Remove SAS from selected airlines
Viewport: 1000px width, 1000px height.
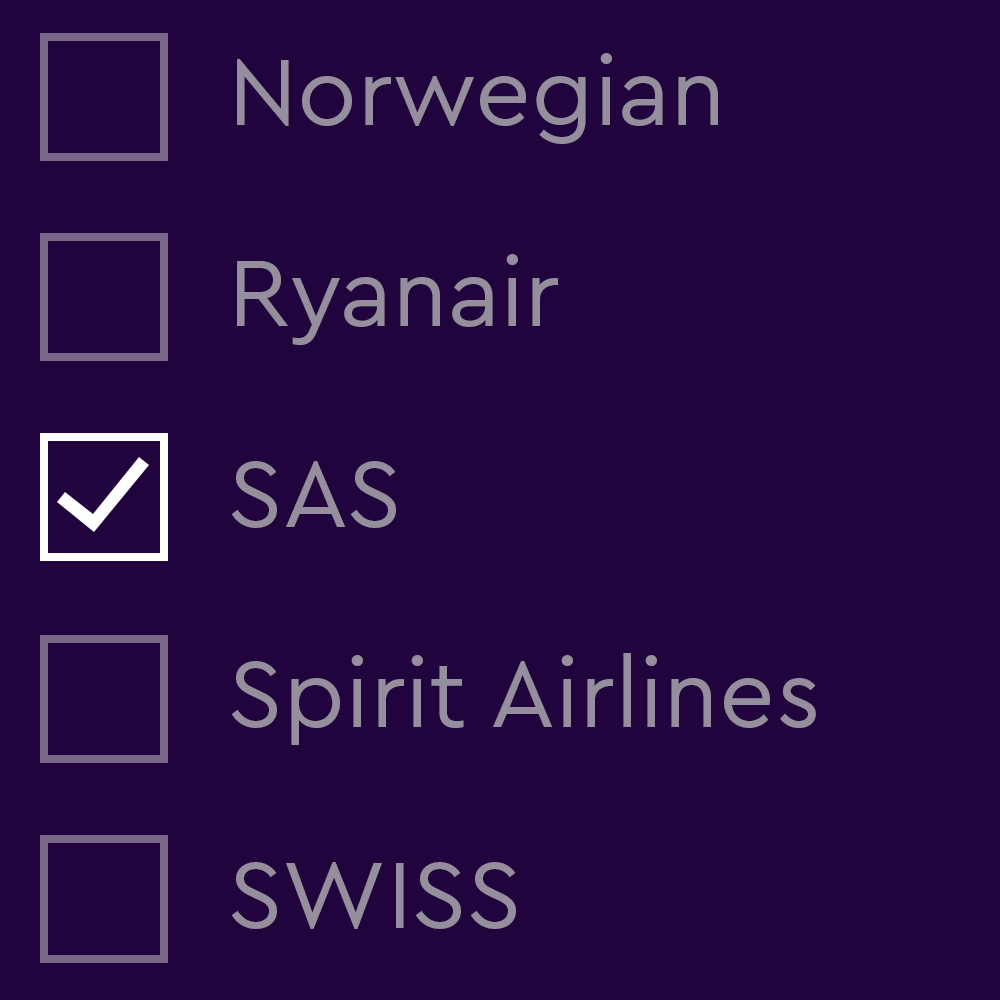click(104, 497)
